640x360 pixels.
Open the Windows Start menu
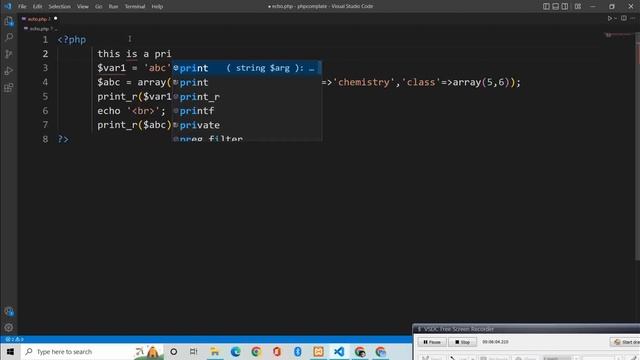click(x=10, y=351)
